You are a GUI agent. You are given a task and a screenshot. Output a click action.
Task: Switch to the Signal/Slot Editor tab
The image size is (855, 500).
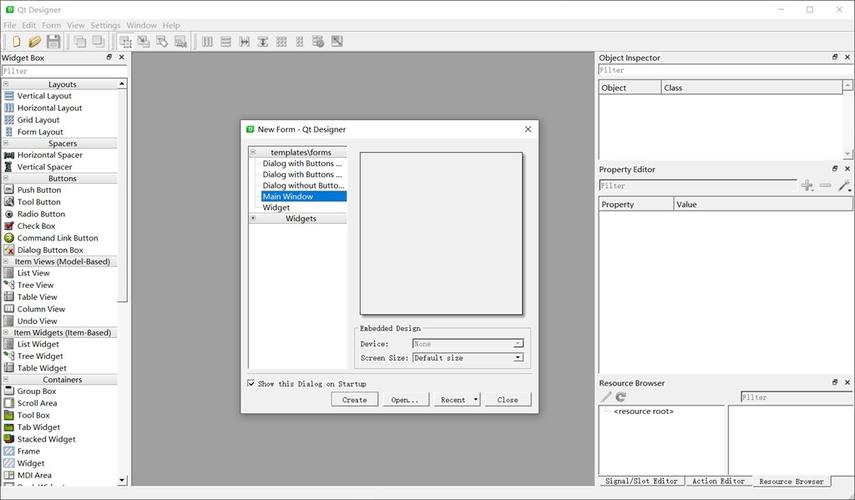pyautogui.click(x=641, y=481)
